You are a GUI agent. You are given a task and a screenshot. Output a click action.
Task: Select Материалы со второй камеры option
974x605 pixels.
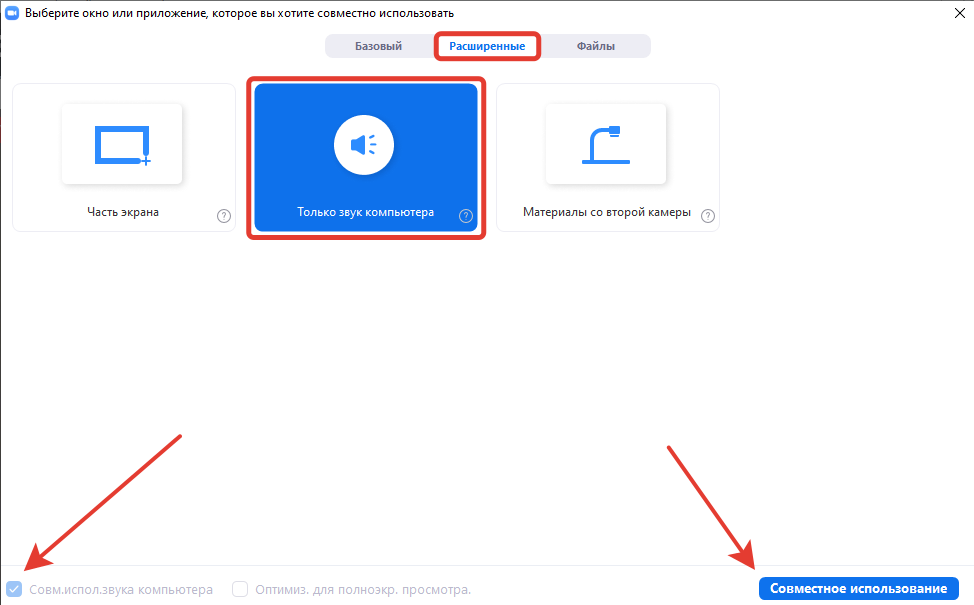[608, 158]
